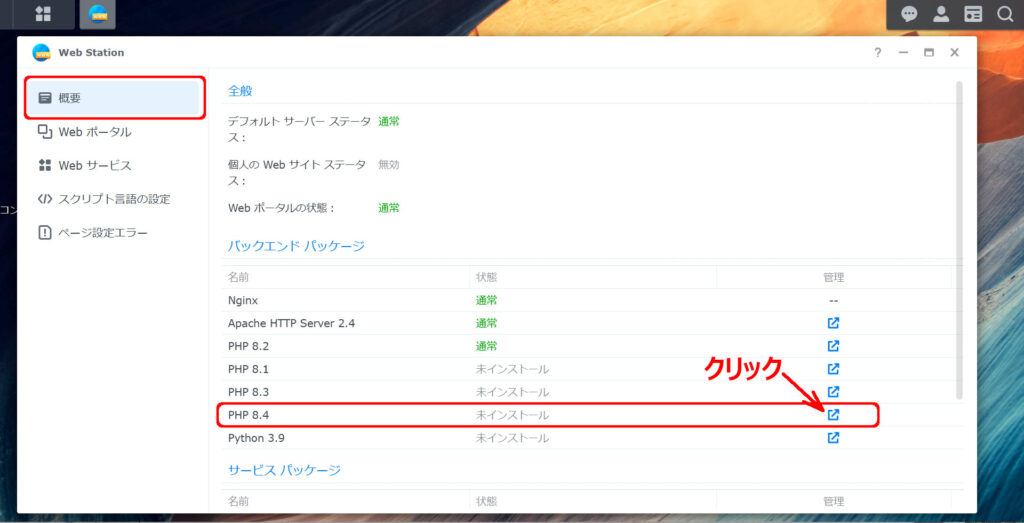Open the DSM Main Menu grid icon
Screen dimensions: 1024x523
coord(43,14)
